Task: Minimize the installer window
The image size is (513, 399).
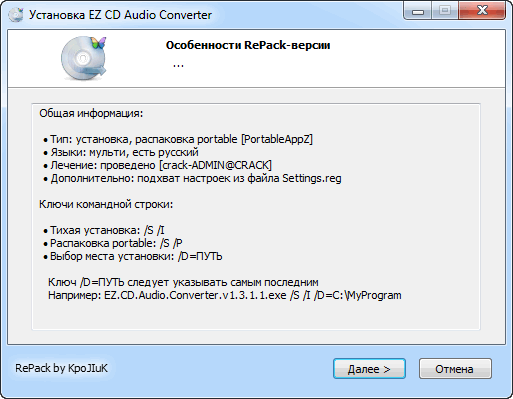Action: pos(418,12)
